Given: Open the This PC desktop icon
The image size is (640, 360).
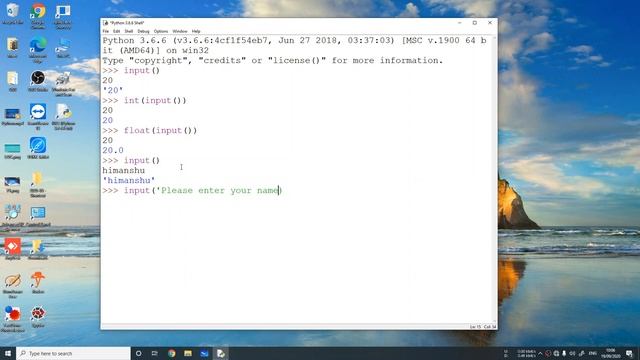Looking at the screenshot, I should [x=63, y=47].
